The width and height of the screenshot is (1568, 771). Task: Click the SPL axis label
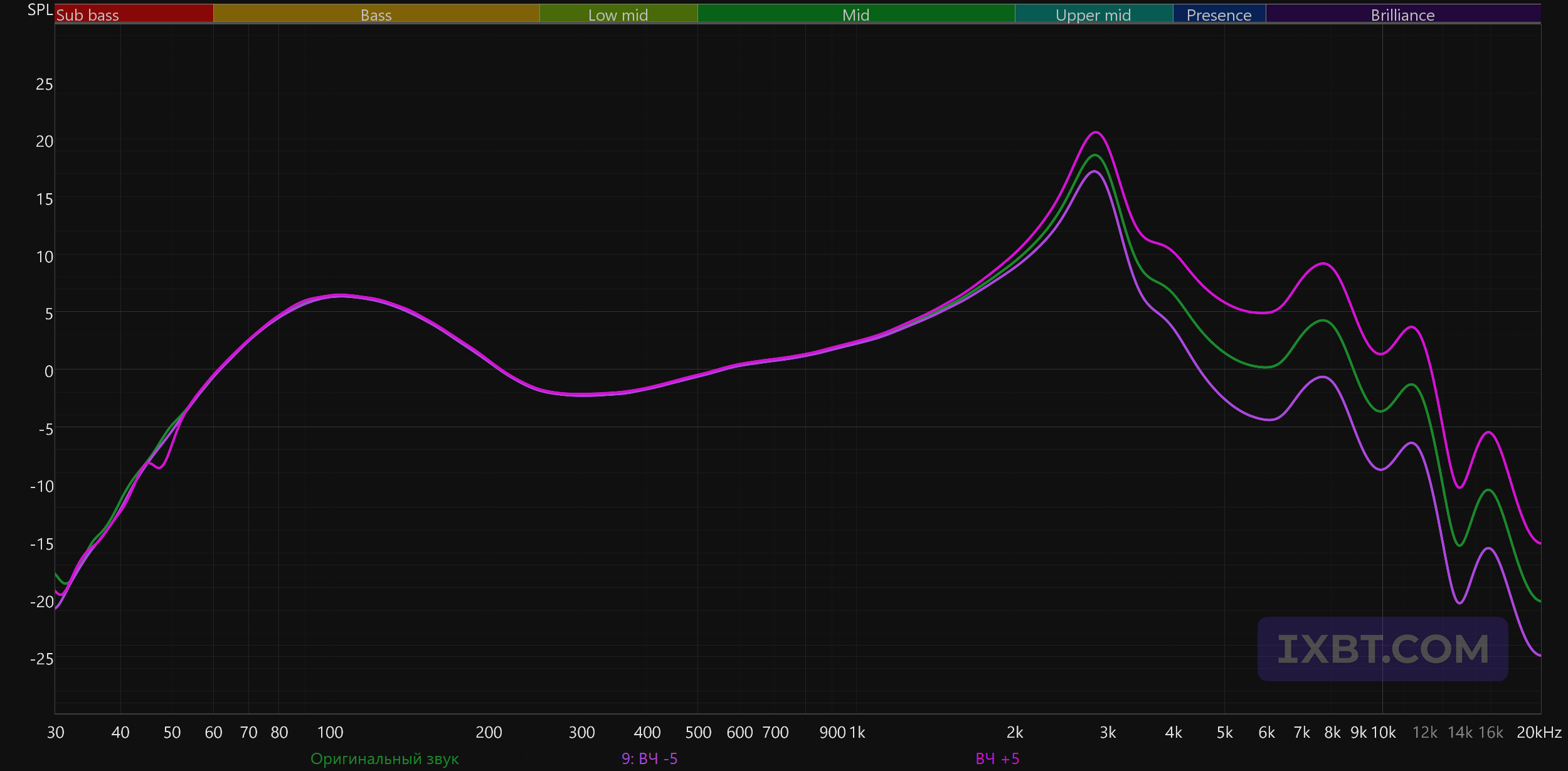40,10
